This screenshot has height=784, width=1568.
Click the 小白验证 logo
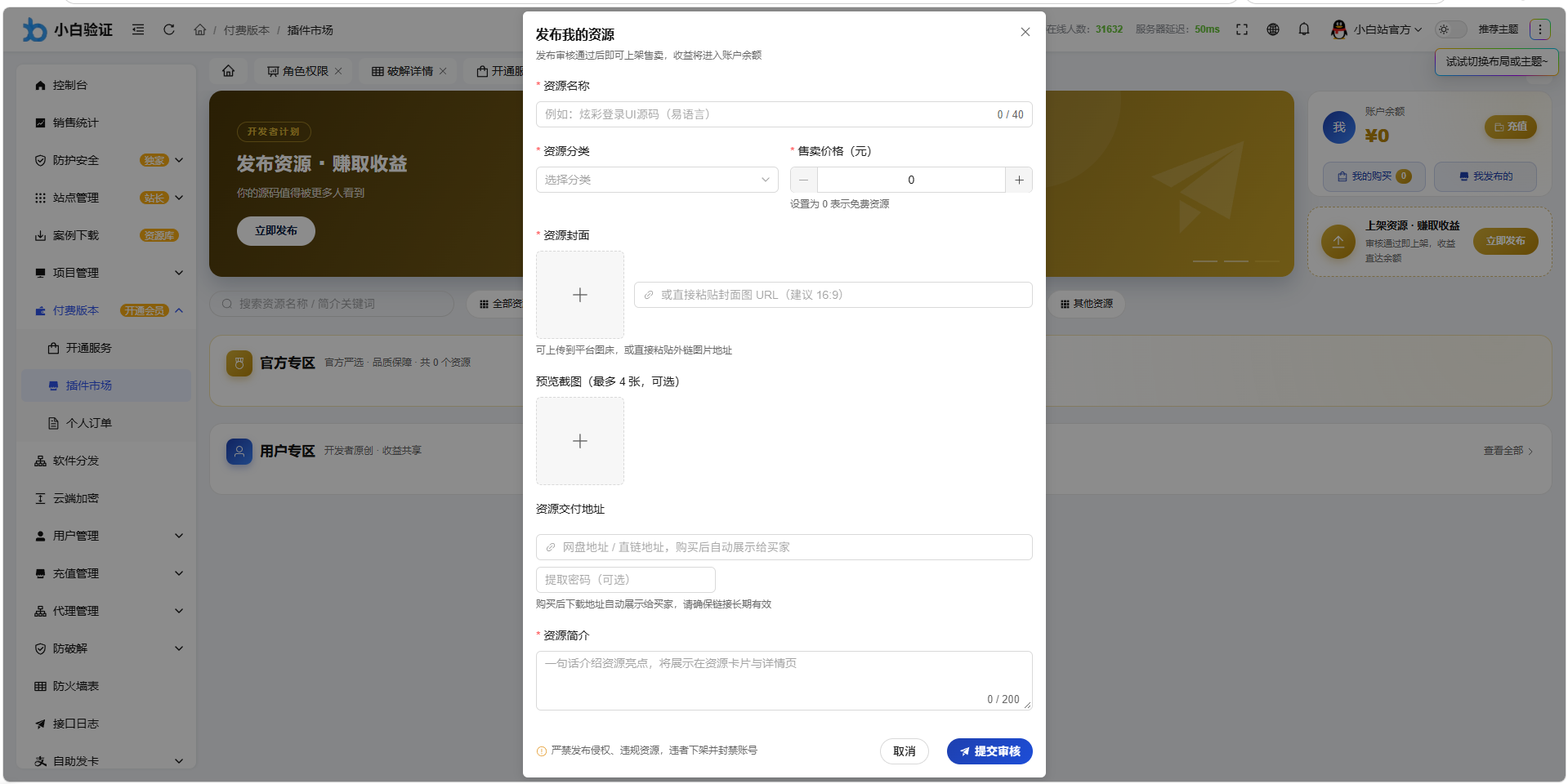coord(67,29)
